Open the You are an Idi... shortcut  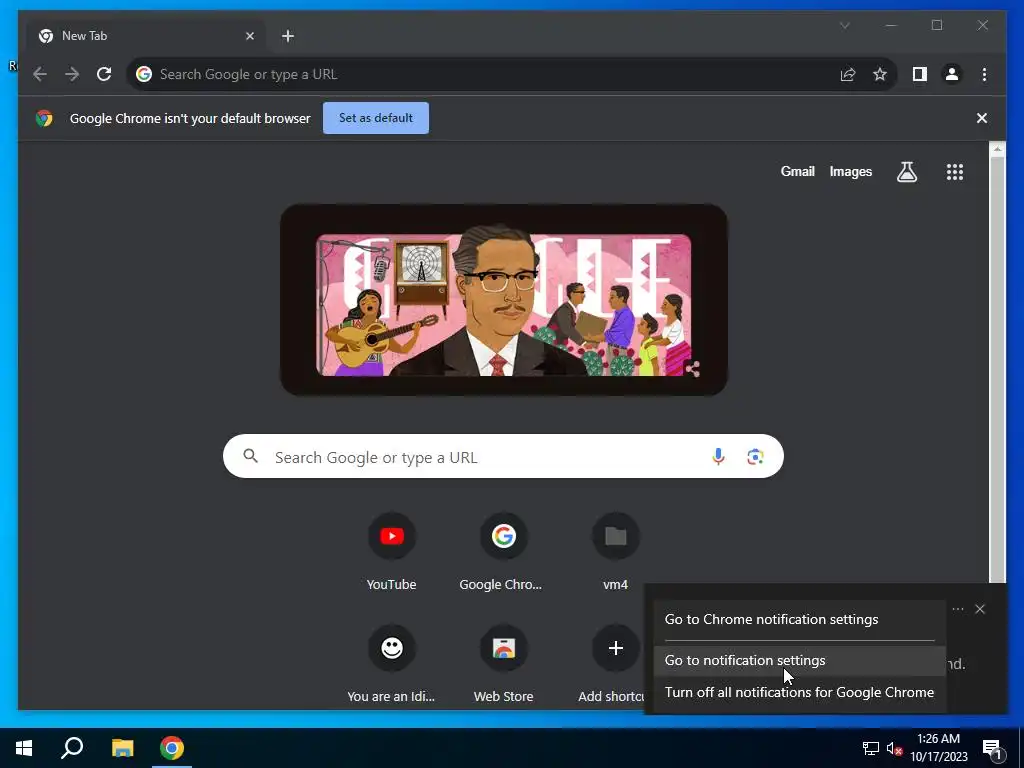pyautogui.click(x=391, y=664)
